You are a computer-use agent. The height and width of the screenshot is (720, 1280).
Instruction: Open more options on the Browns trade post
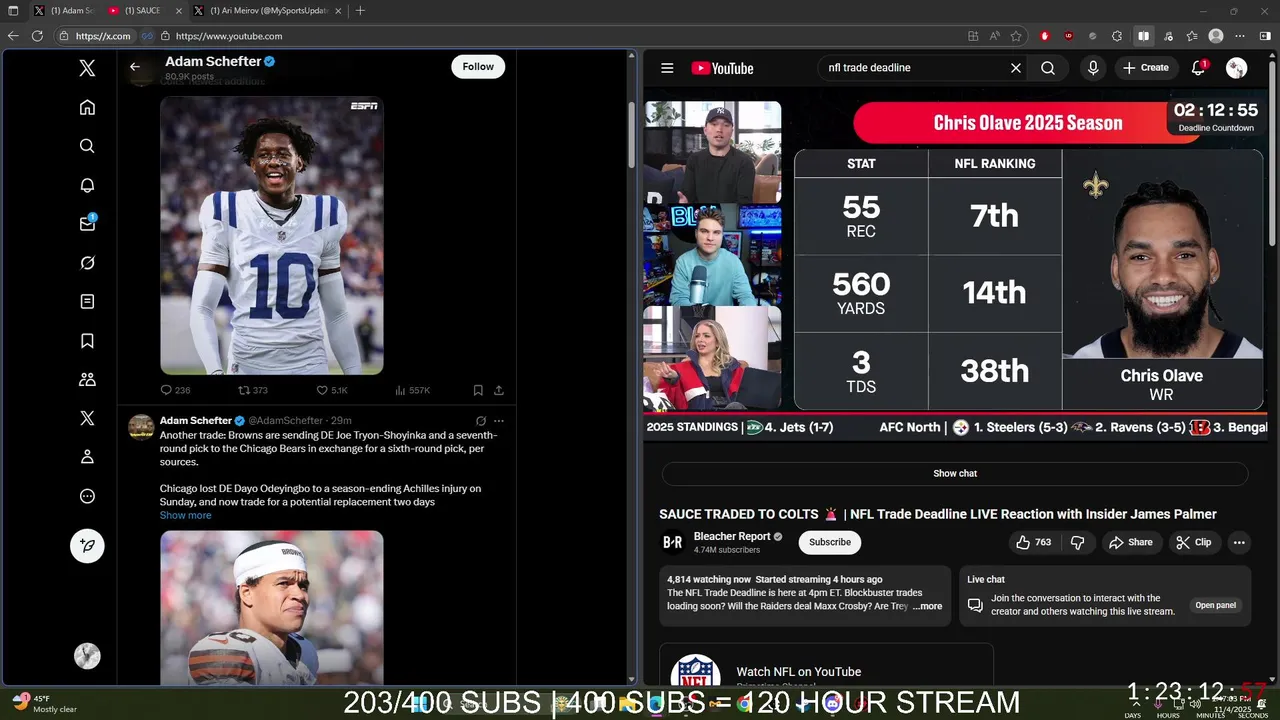tap(498, 421)
